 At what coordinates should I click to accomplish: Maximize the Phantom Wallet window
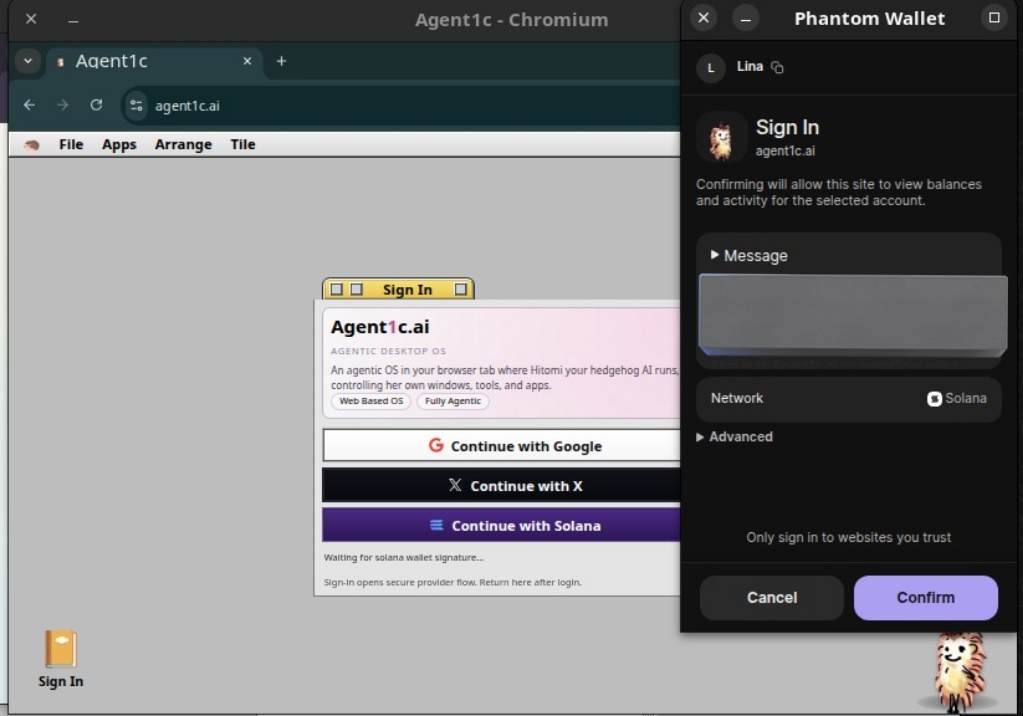994,18
